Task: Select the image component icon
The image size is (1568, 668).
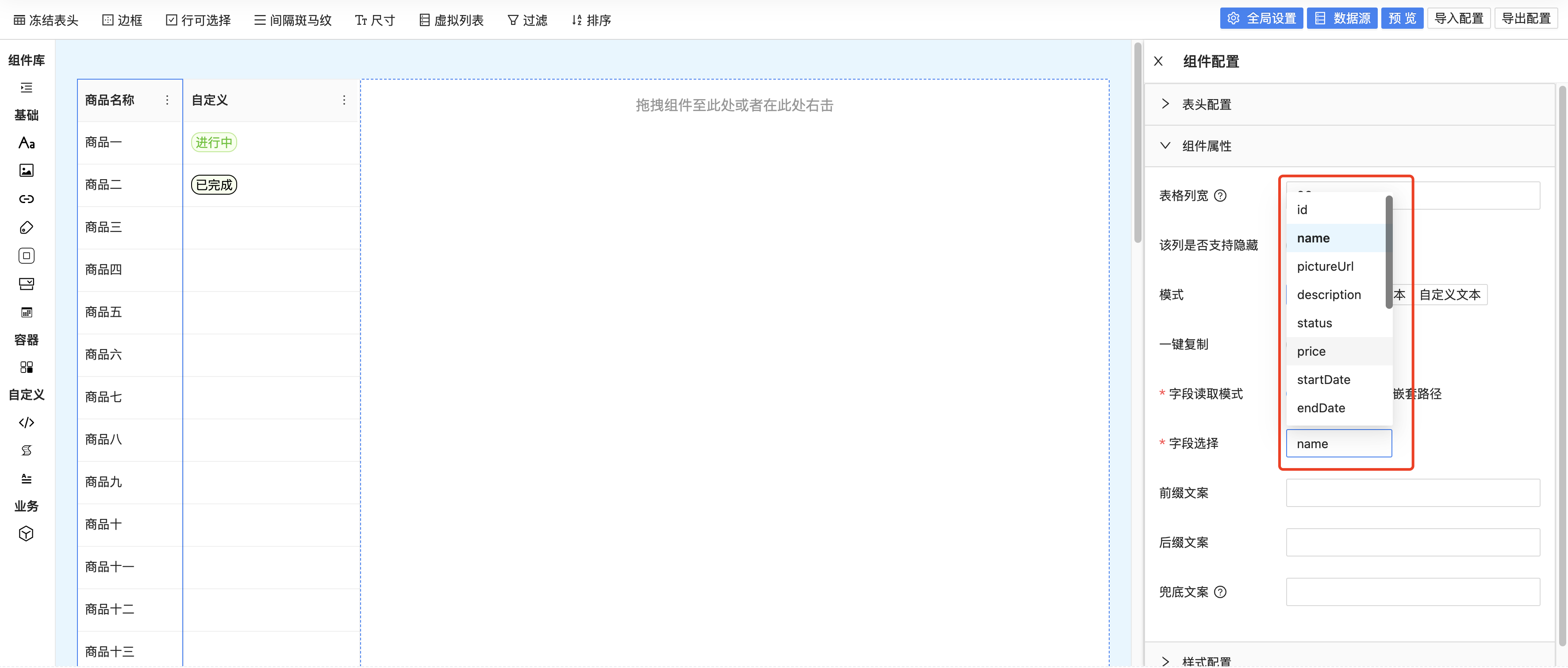Action: 26,170
